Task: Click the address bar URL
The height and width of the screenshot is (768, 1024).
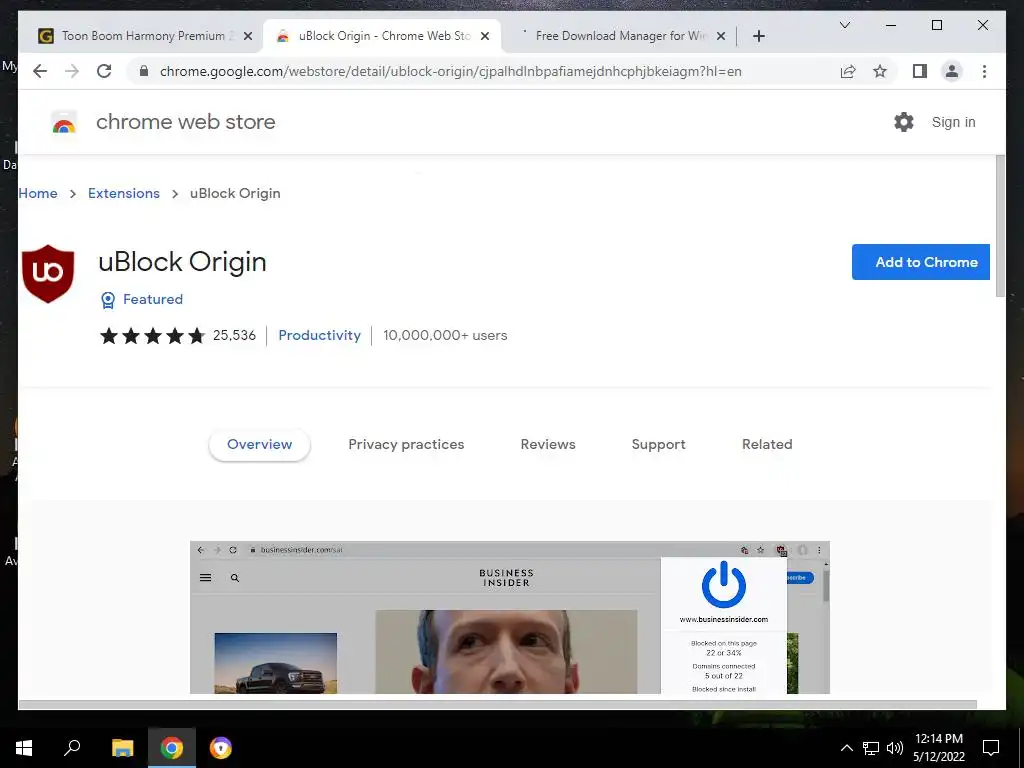Action: tap(451, 71)
